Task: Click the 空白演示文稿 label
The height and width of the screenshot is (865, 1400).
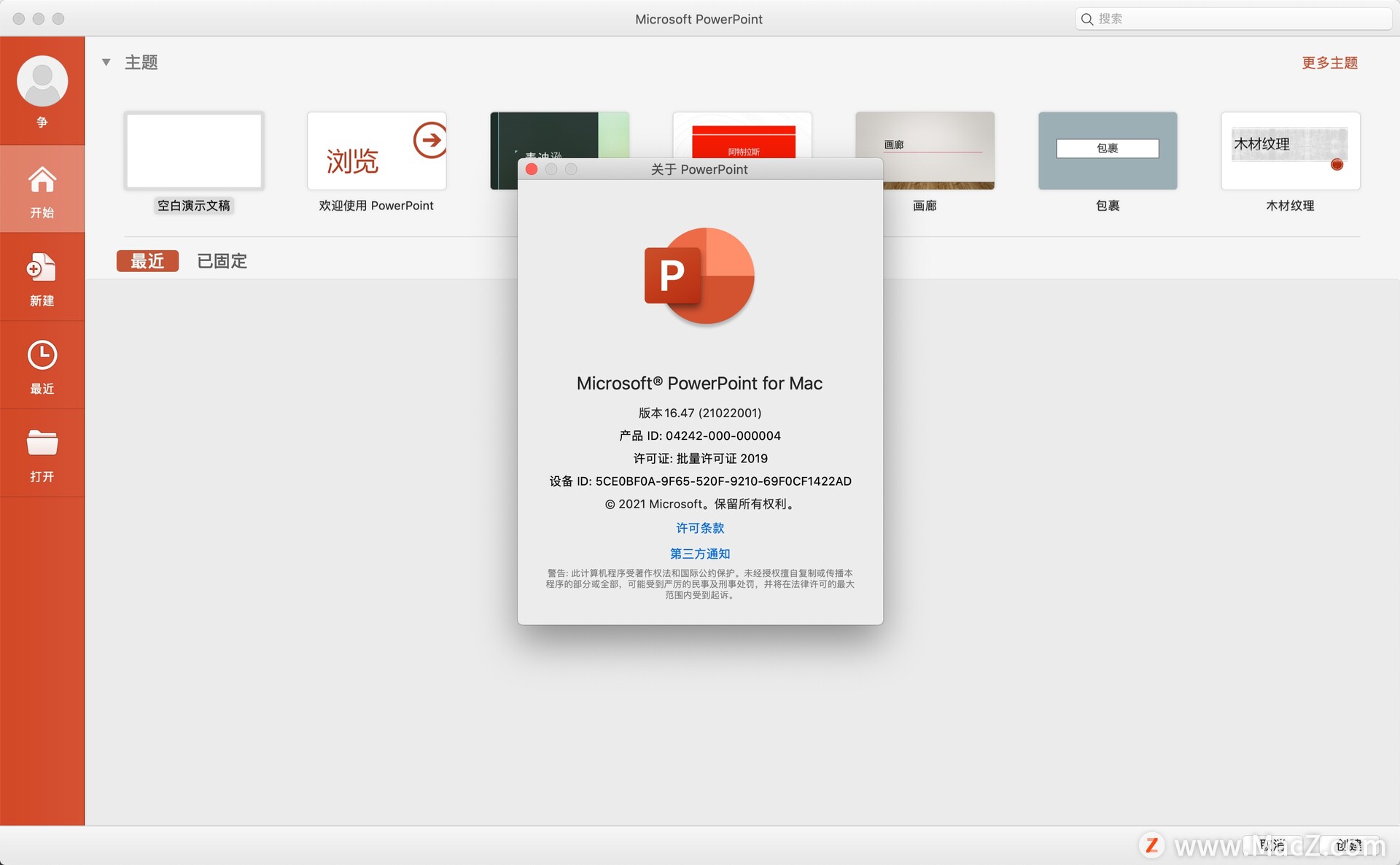Action: click(x=194, y=206)
